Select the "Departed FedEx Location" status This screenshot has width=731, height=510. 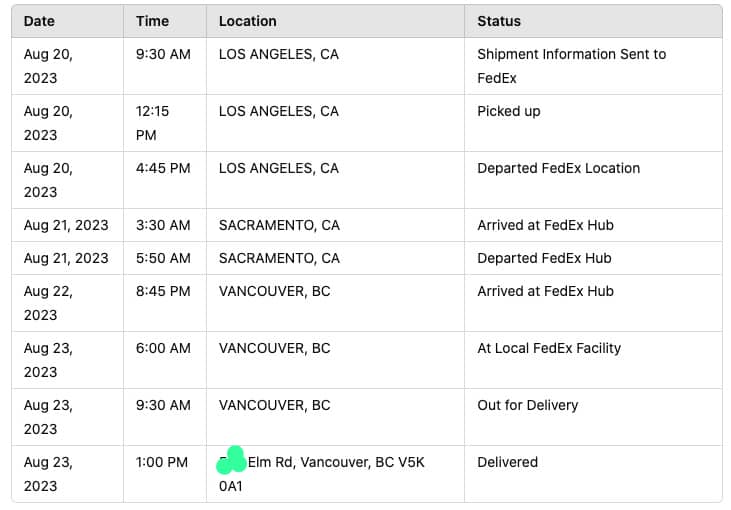[558, 168]
